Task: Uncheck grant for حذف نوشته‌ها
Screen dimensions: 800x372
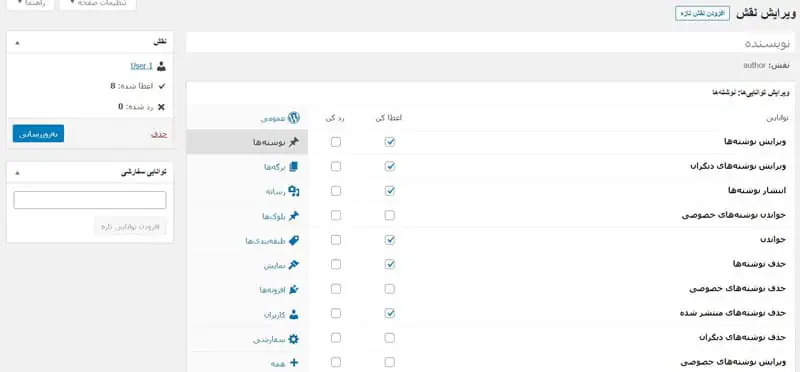Action: [390, 264]
